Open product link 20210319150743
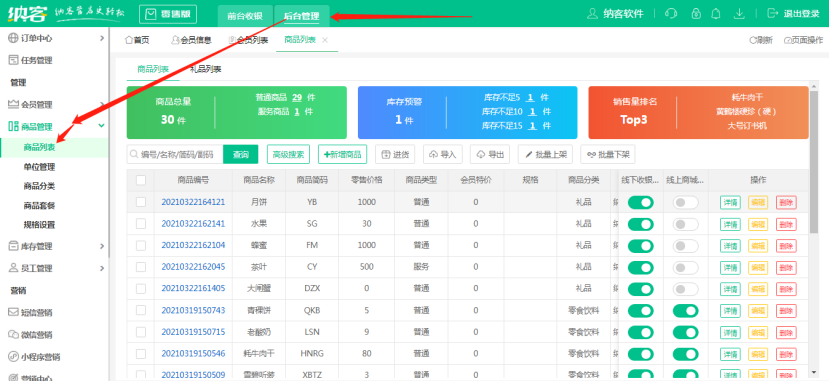Image resolution: width=829 pixels, height=381 pixels. (193, 310)
